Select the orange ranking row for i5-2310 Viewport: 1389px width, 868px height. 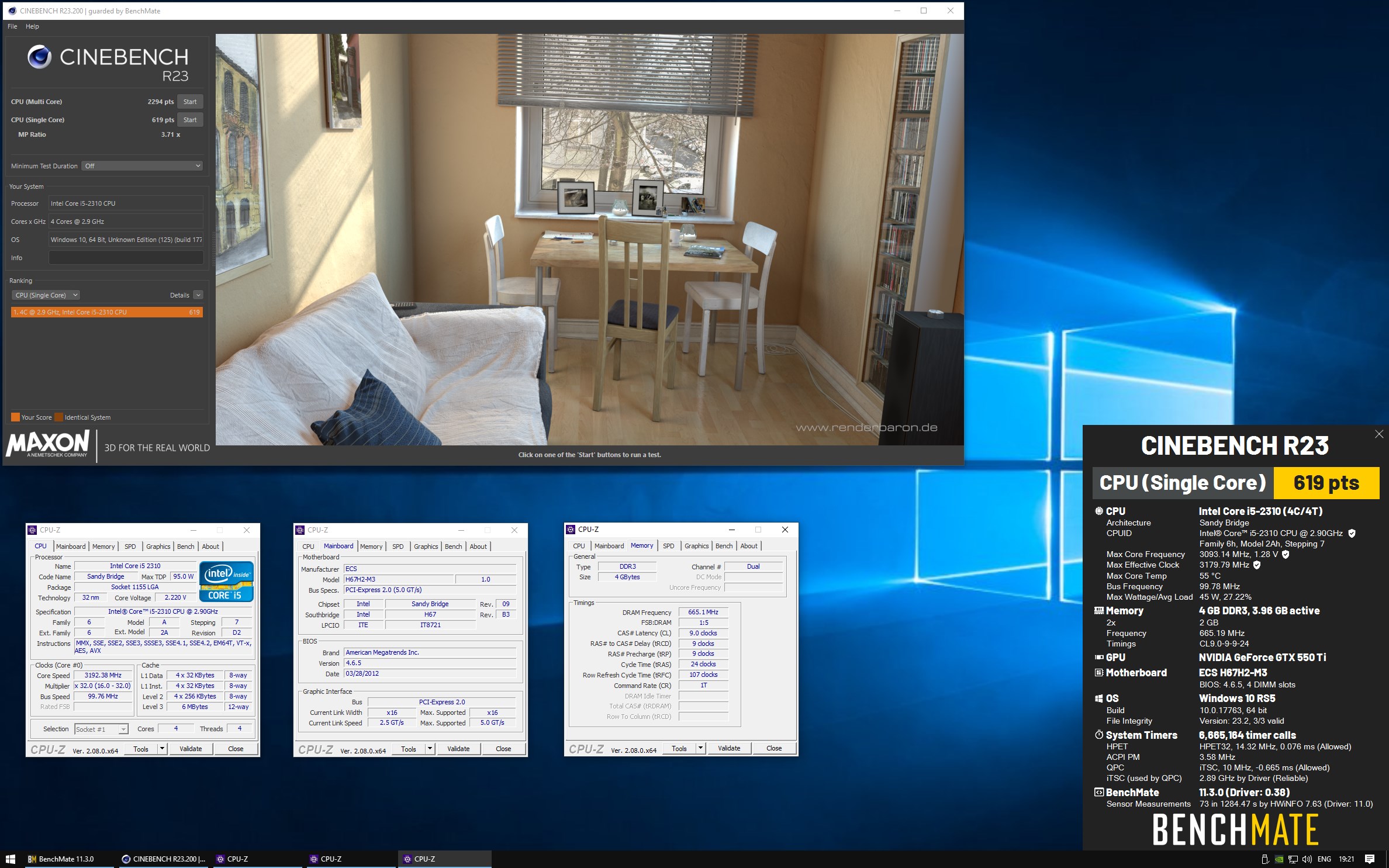[106, 312]
